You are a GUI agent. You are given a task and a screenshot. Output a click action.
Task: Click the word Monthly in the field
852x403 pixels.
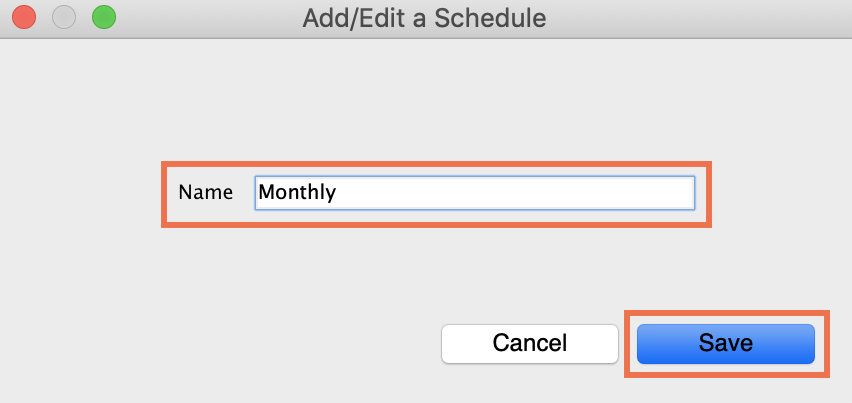[297, 192]
